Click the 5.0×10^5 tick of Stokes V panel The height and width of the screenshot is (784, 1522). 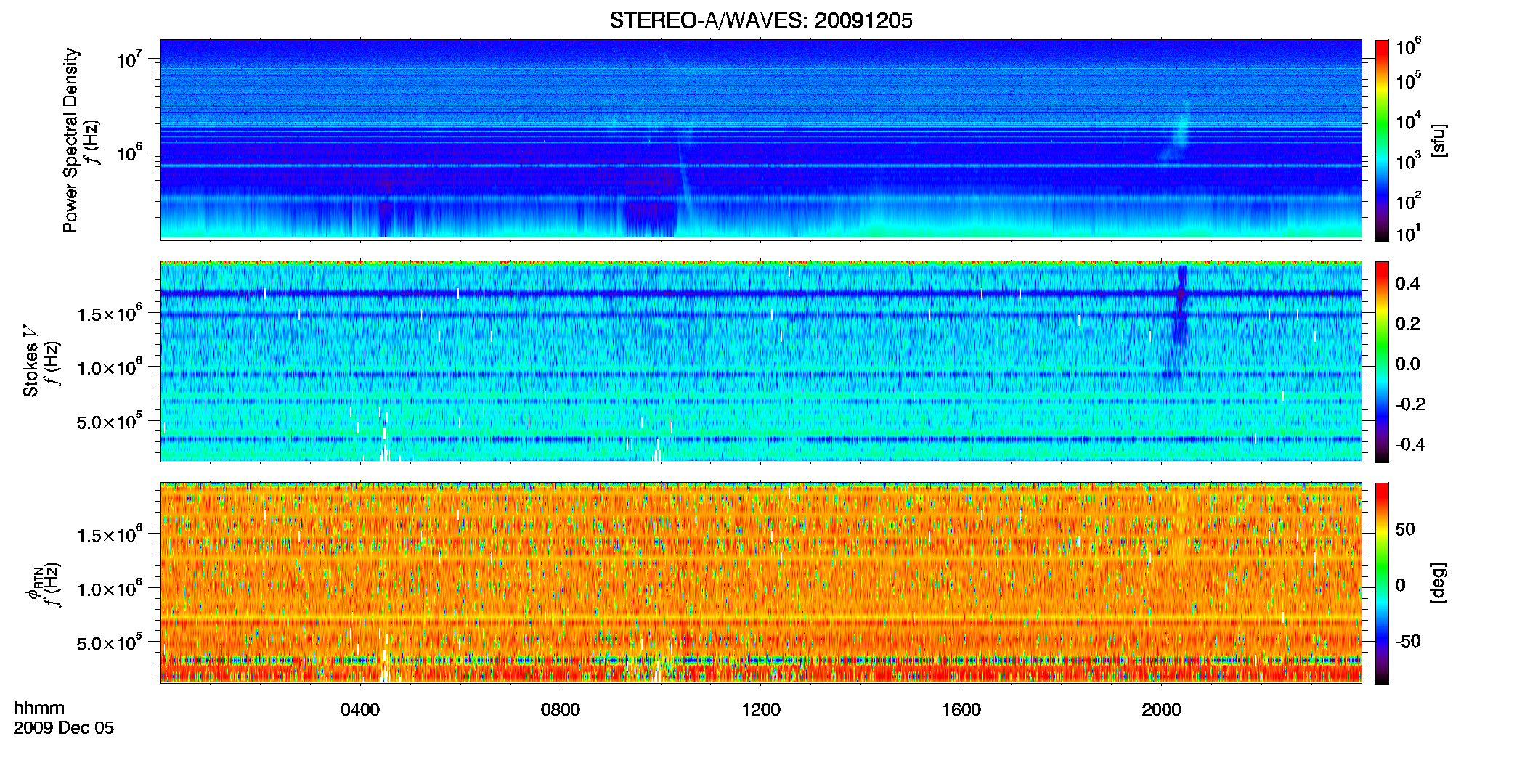[x=110, y=421]
